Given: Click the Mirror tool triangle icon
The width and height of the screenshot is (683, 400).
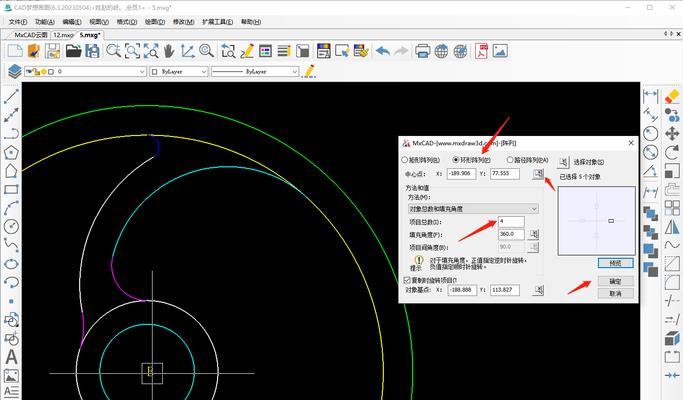Looking at the screenshot, I should (673, 226).
